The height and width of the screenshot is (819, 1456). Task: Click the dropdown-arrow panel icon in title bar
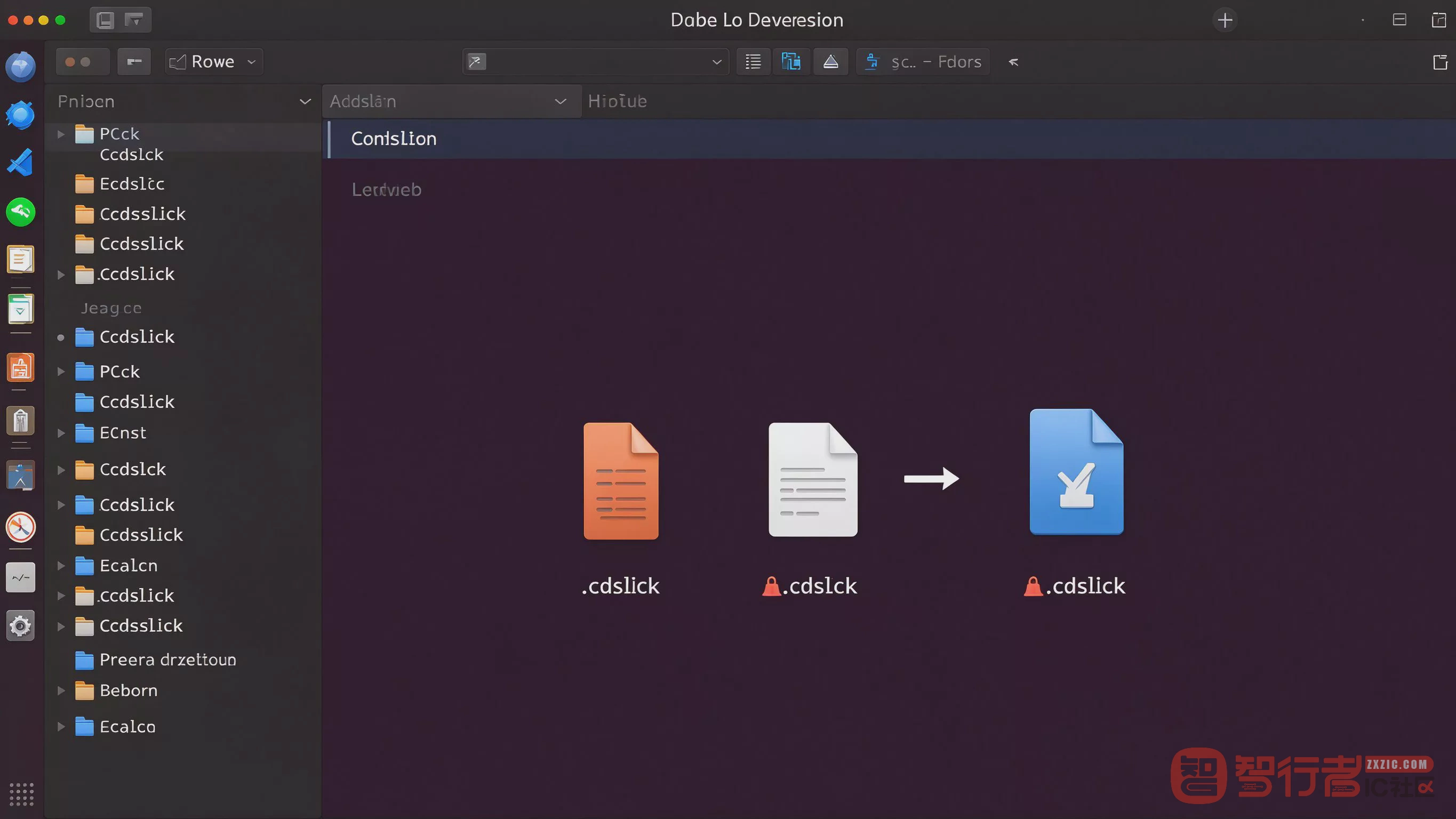pos(134,20)
